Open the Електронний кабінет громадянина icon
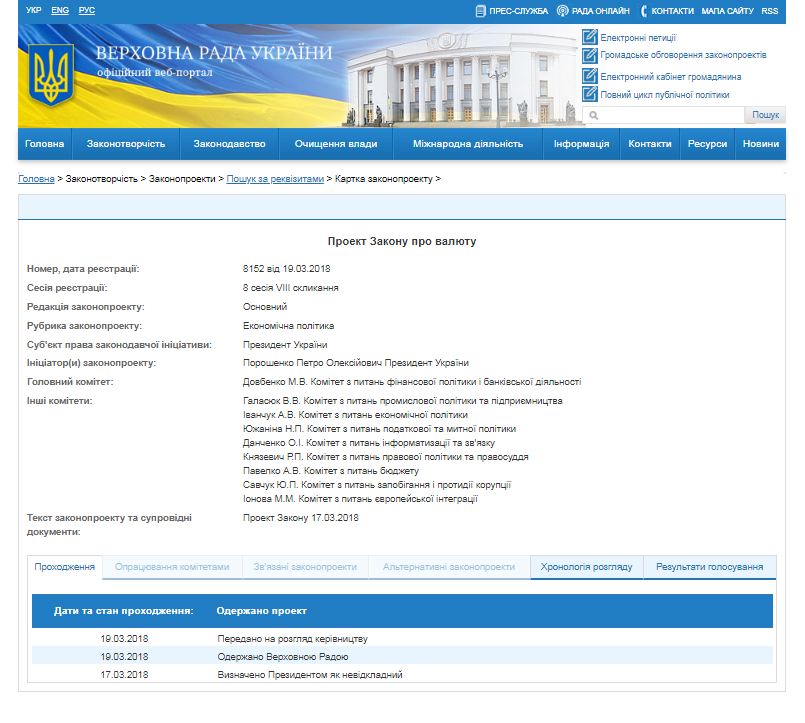The height and width of the screenshot is (723, 805). tap(589, 78)
